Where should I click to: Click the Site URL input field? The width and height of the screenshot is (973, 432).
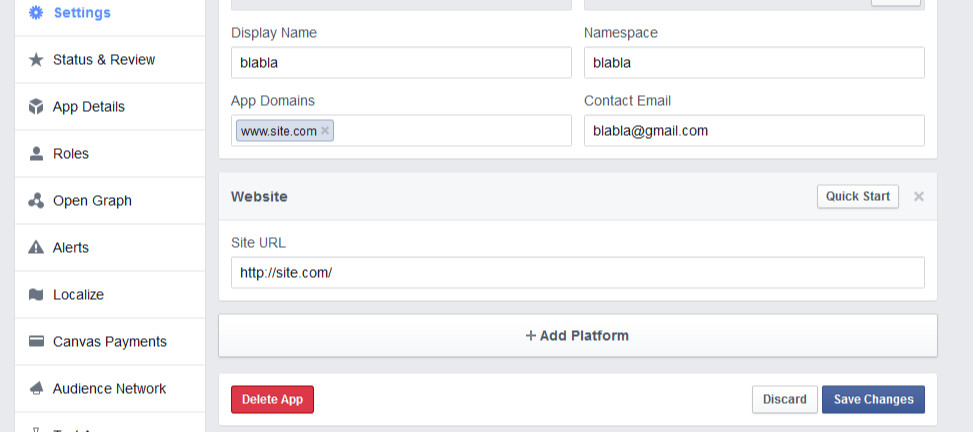pos(578,272)
